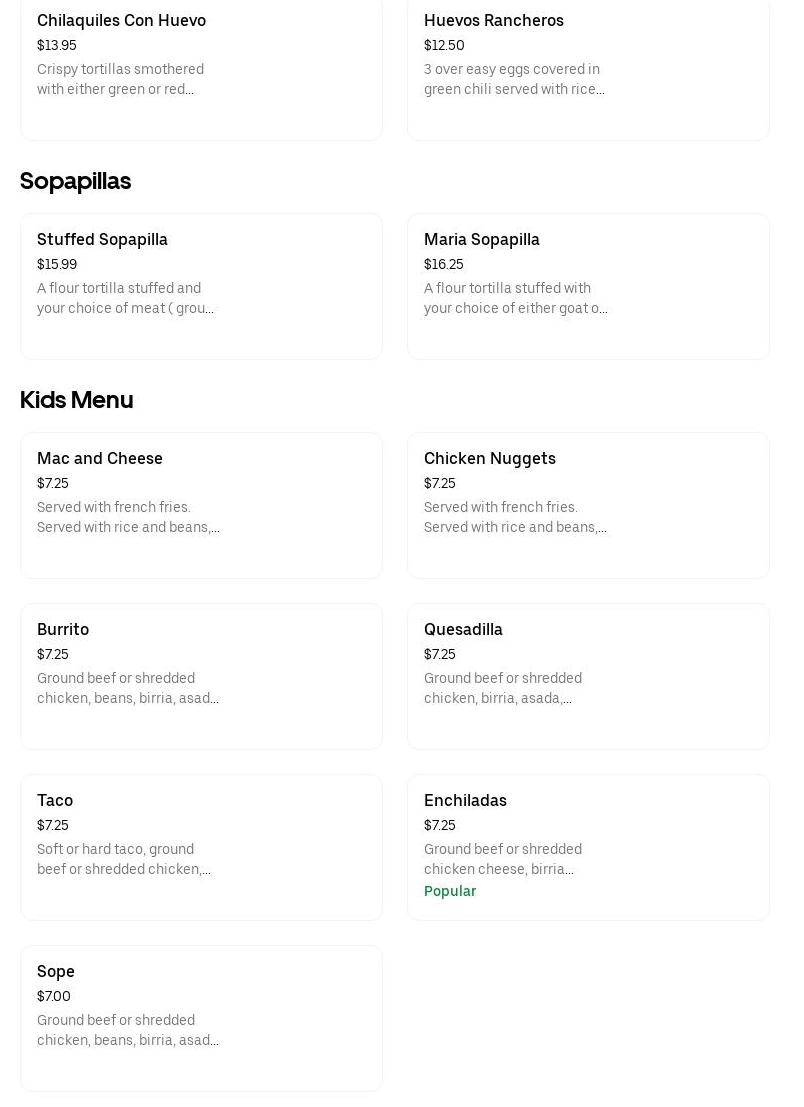Click the Sopapillas section heading
This screenshot has width=804, height=1107.
click(x=75, y=181)
